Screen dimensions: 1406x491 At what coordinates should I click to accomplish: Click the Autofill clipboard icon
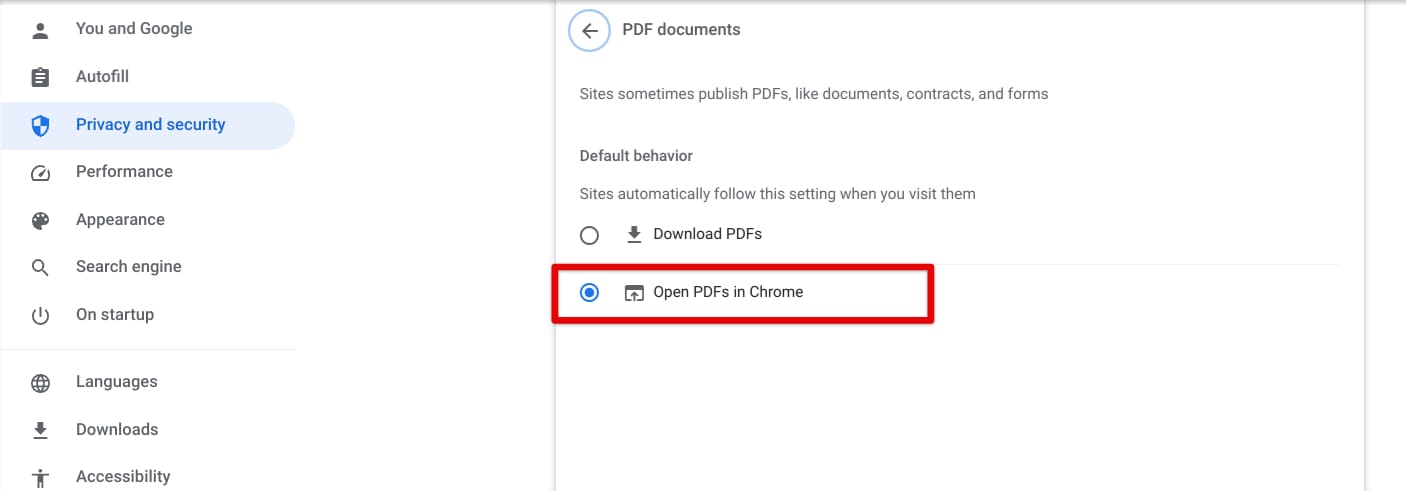(40, 77)
